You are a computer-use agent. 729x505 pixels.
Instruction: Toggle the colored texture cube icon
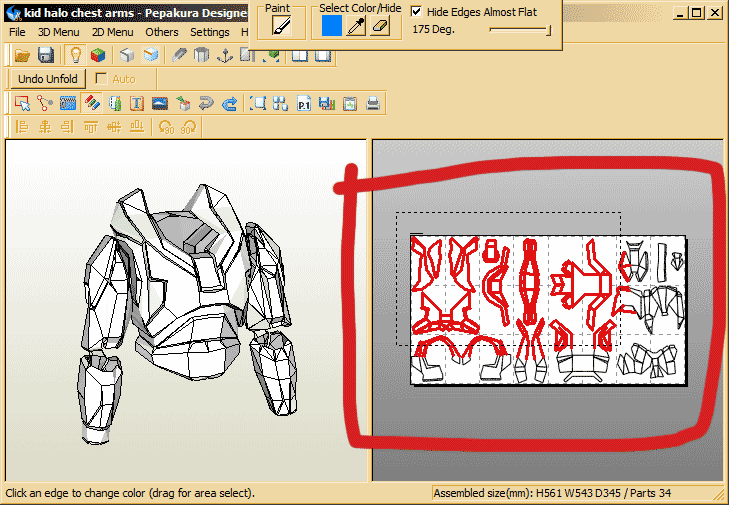98,55
